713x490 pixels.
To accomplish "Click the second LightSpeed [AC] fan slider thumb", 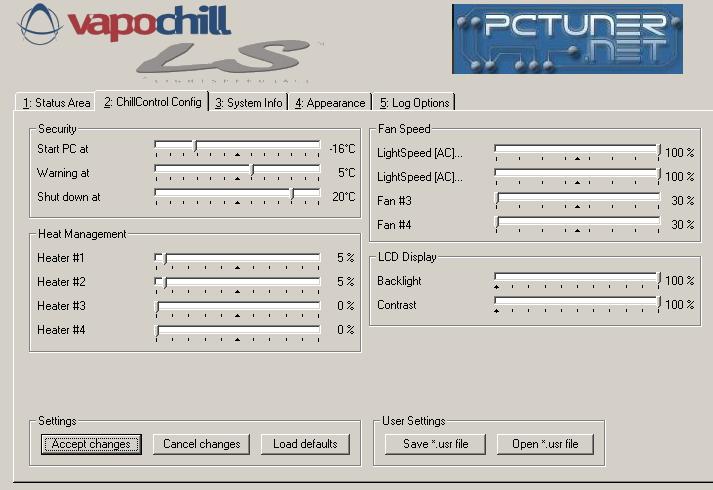I will pos(659,175).
